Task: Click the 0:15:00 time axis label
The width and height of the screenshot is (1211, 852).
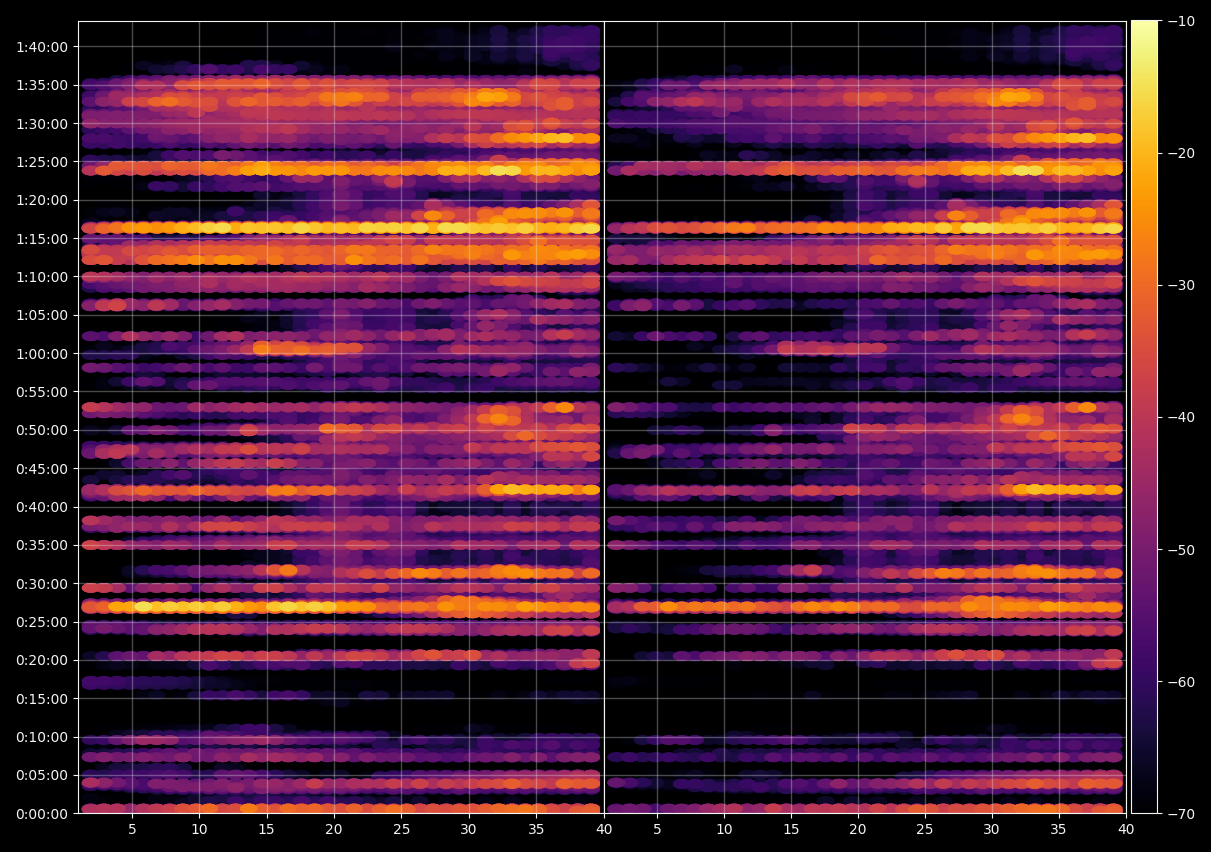Action: (41, 699)
